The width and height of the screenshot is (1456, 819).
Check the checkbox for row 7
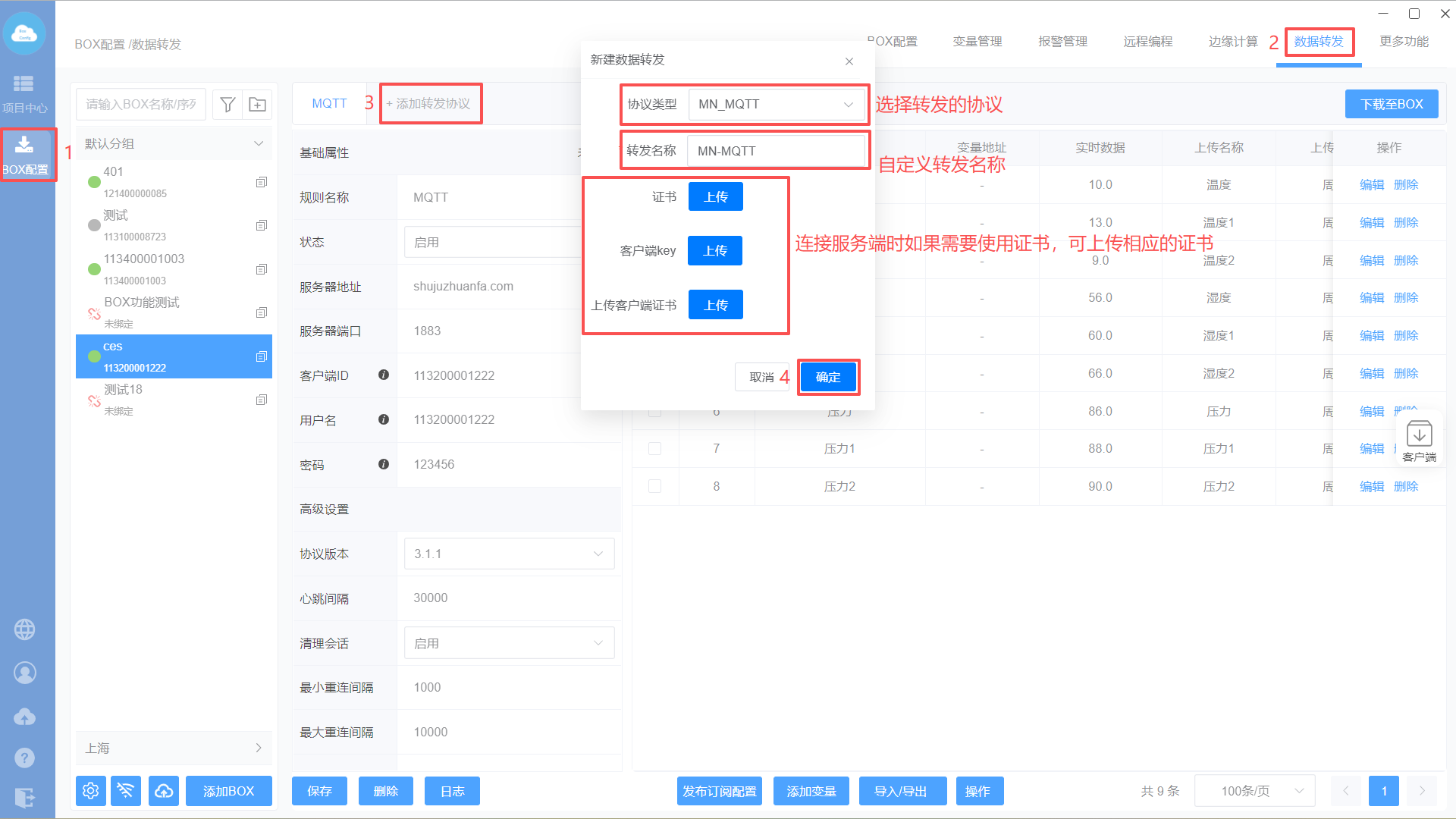pyautogui.click(x=654, y=449)
